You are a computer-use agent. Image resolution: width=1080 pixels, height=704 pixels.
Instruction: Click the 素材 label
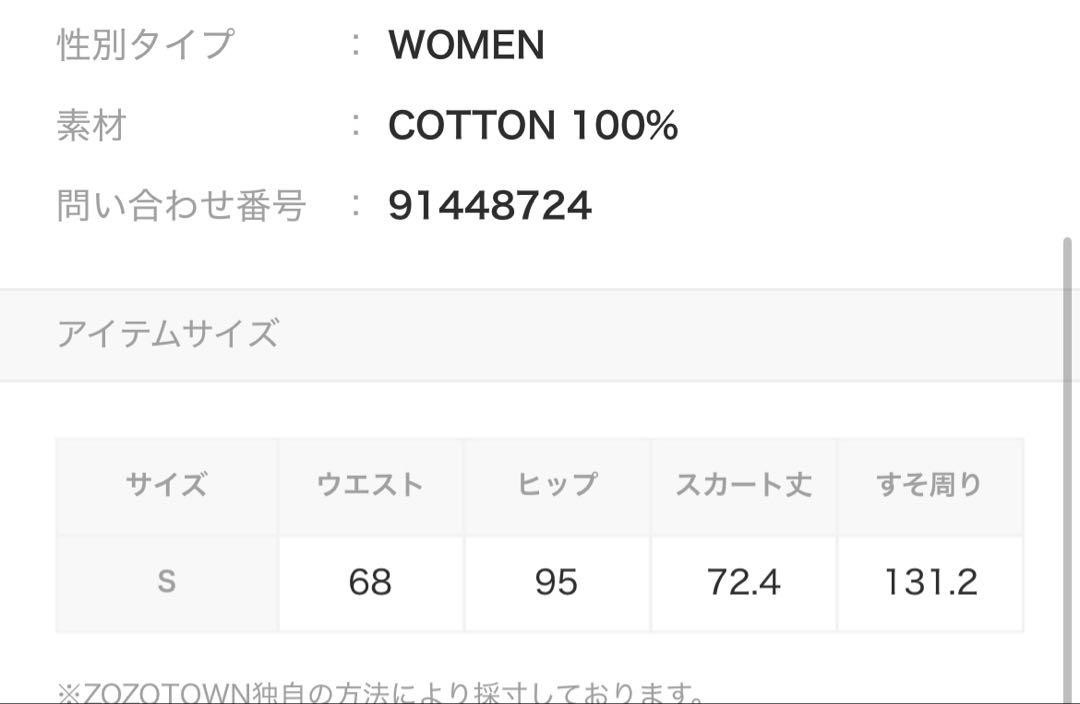92,125
